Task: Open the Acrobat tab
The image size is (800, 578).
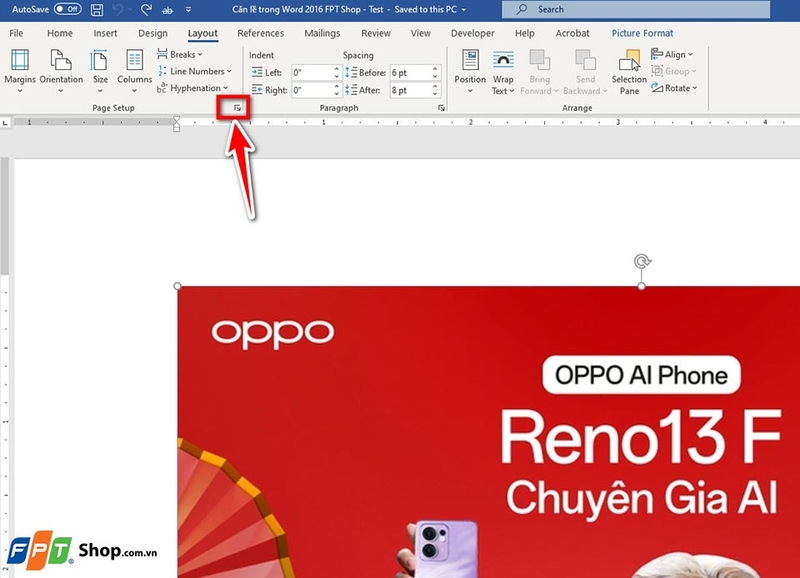Action: pos(572,33)
